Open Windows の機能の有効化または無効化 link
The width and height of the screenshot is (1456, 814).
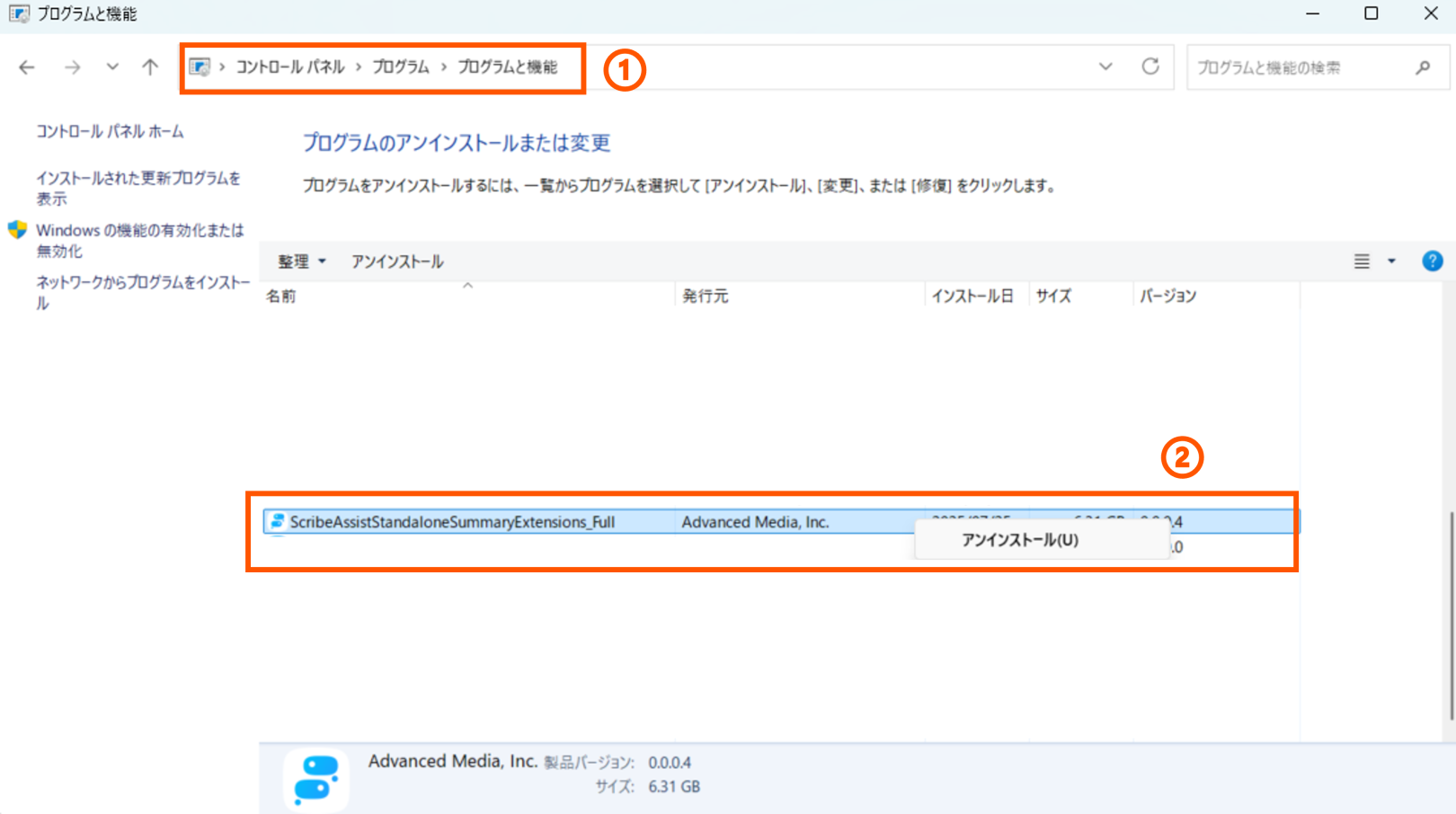(x=139, y=240)
